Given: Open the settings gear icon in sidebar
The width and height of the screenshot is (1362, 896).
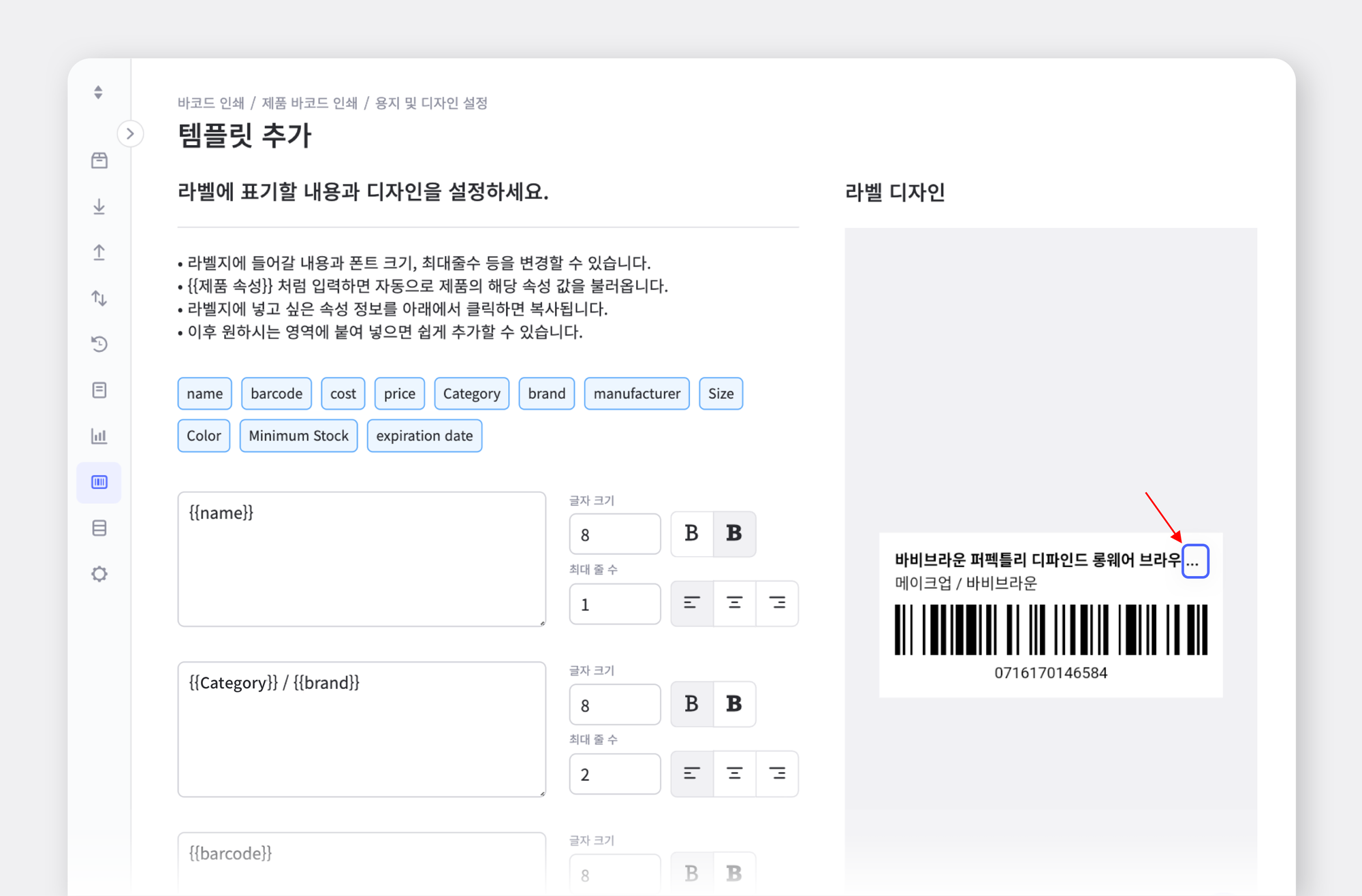Looking at the screenshot, I should pos(99,574).
